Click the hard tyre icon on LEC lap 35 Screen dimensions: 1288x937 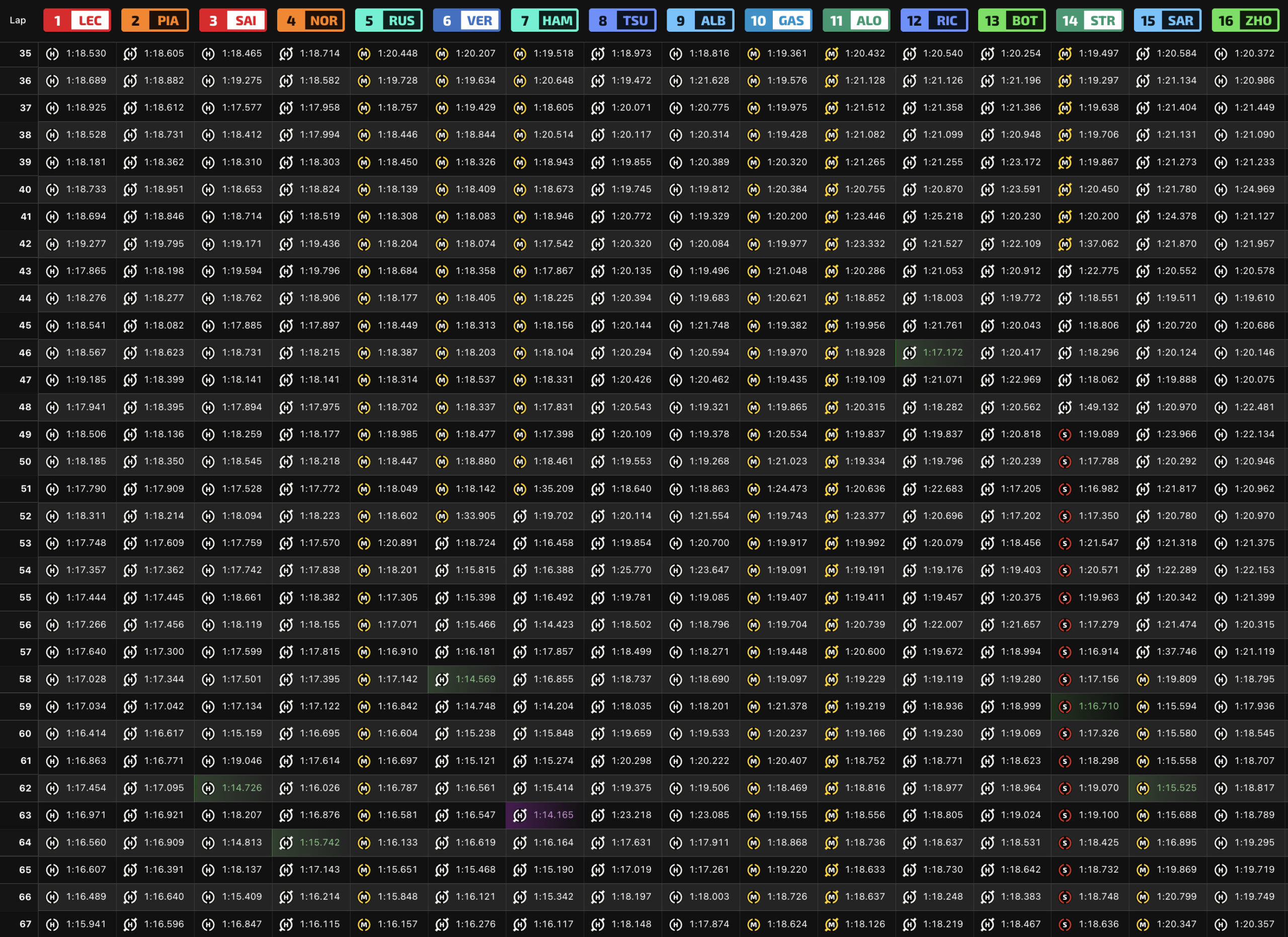point(52,53)
